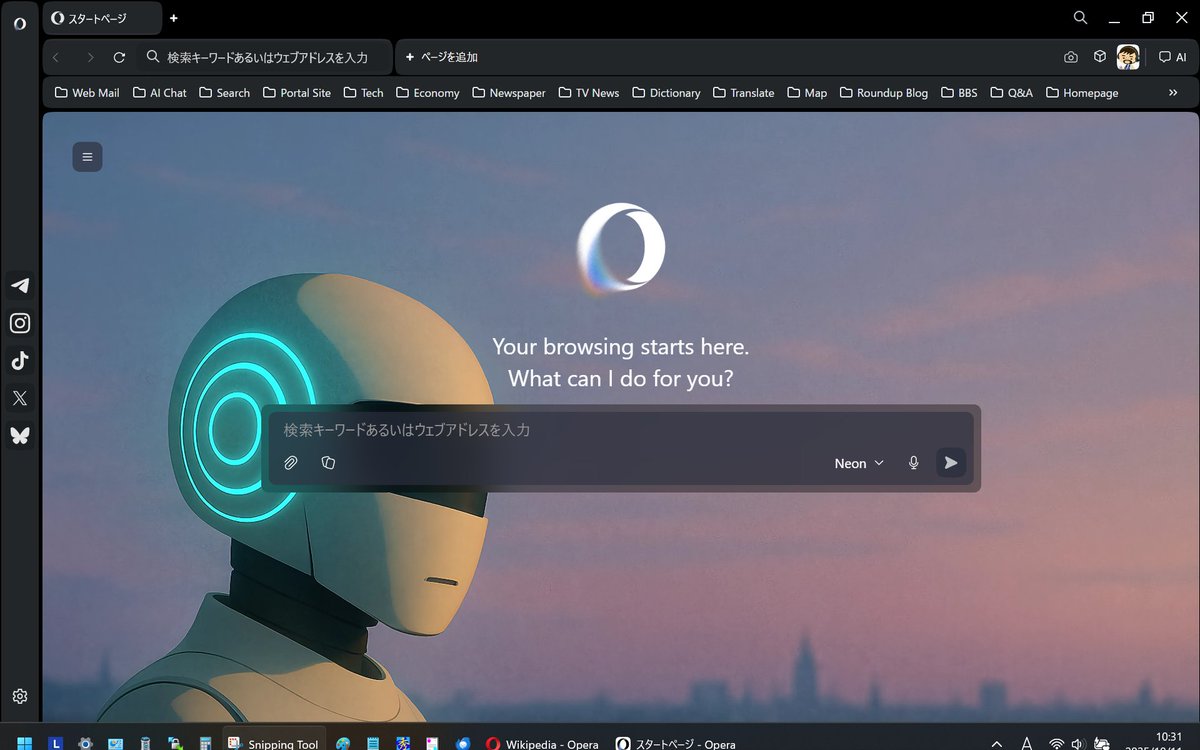Go forward to next page
This screenshot has height=750, width=1200.
pos(90,58)
